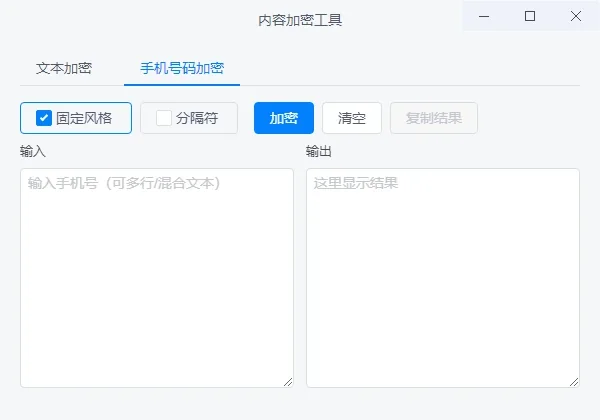Click the 清空 button
The height and width of the screenshot is (420, 600).
coord(352,118)
